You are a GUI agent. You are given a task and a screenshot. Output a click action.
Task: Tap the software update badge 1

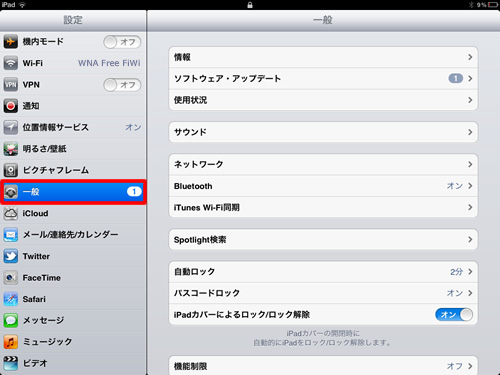click(455, 78)
